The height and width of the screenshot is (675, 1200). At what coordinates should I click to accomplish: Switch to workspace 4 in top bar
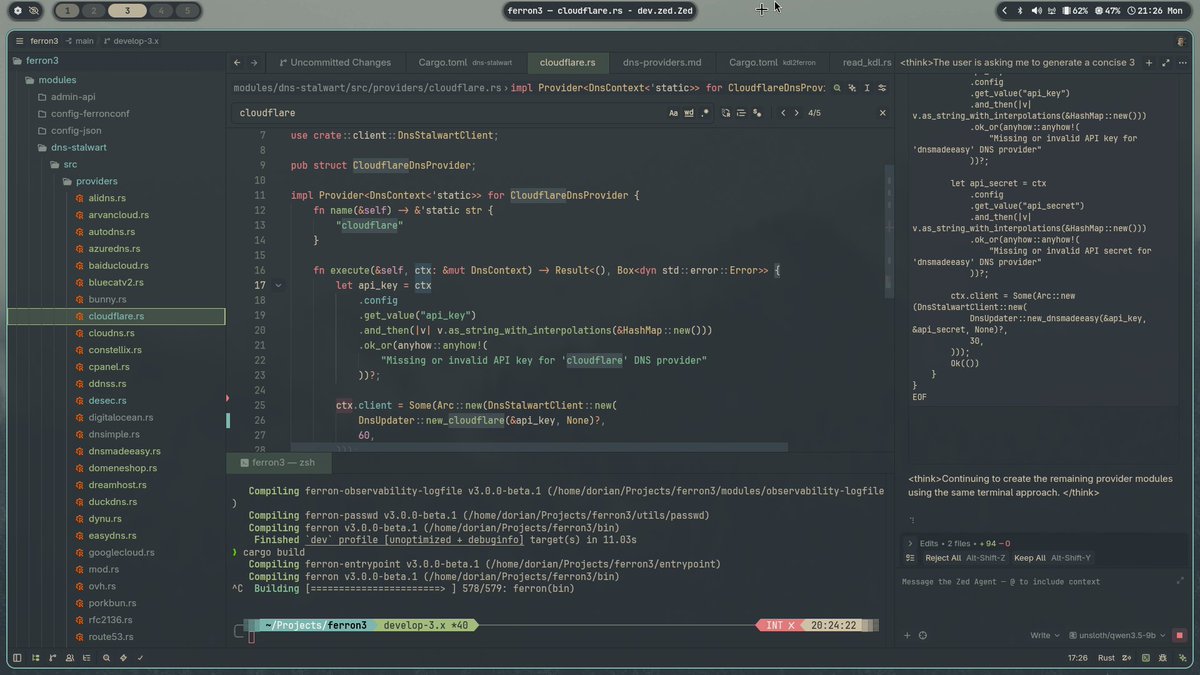tap(159, 10)
